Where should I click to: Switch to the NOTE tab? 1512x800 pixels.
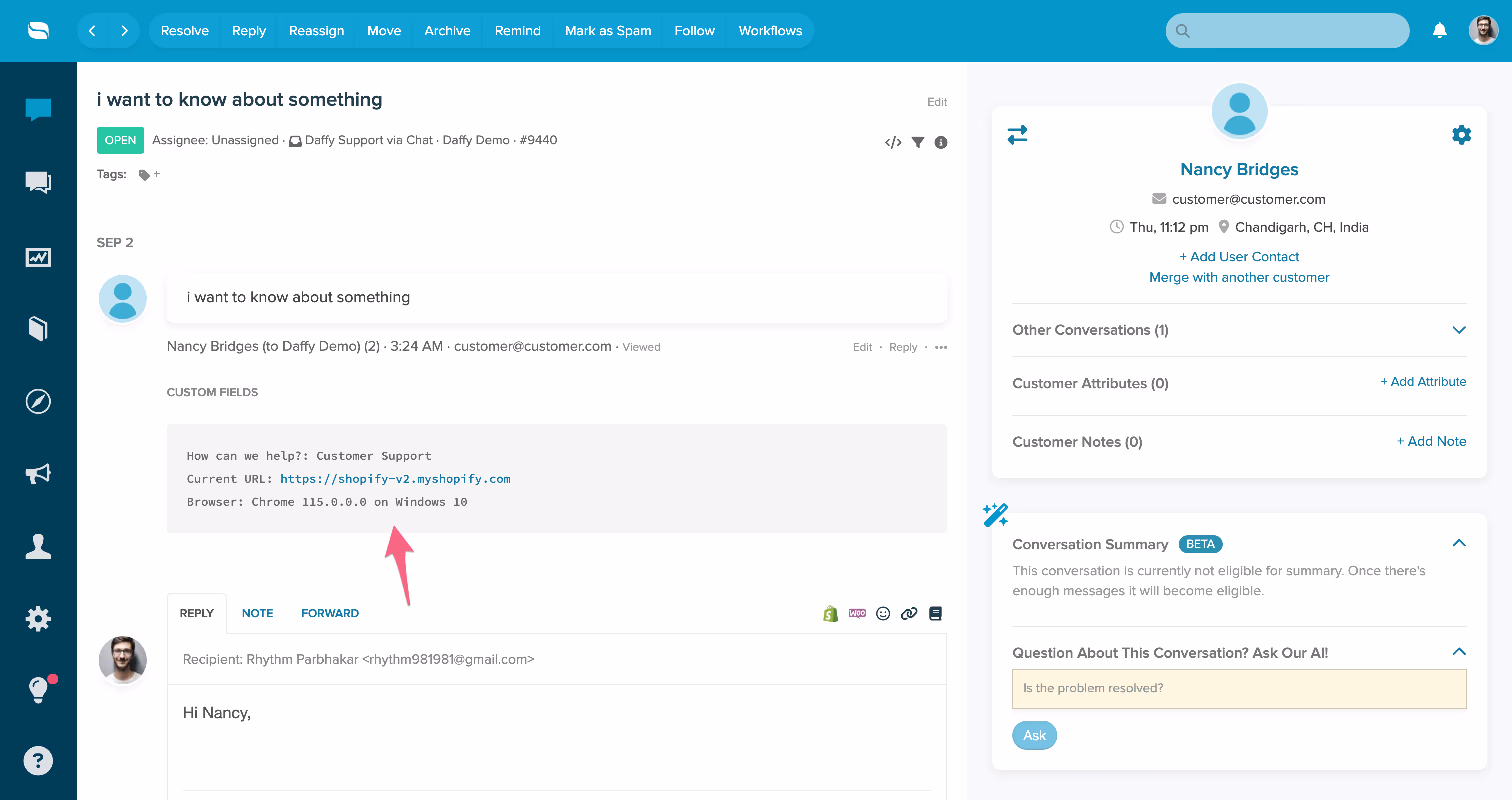point(257,614)
